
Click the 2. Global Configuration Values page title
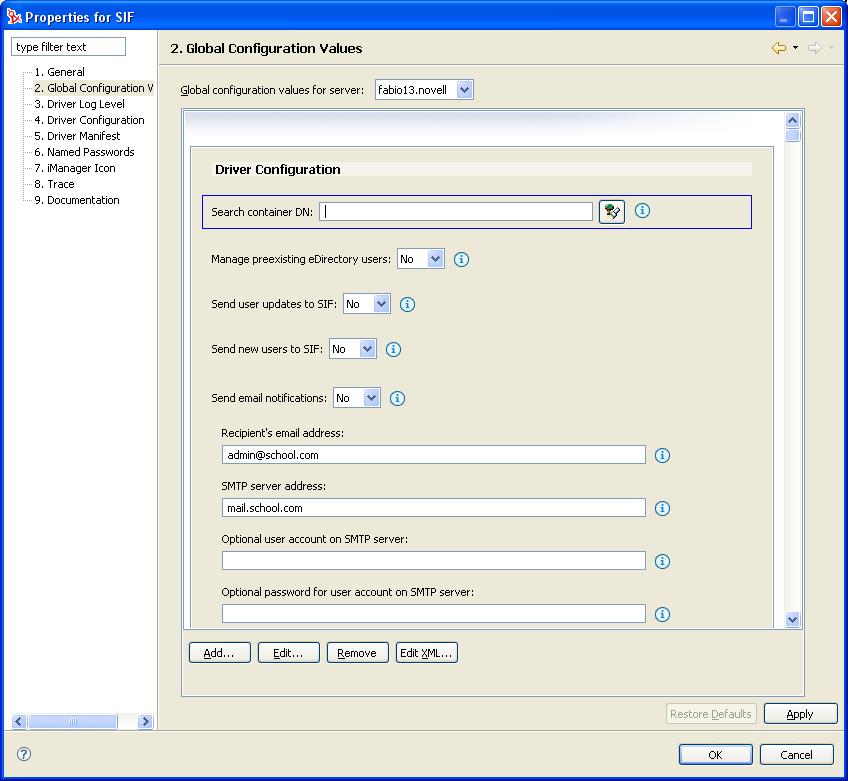[x=266, y=48]
